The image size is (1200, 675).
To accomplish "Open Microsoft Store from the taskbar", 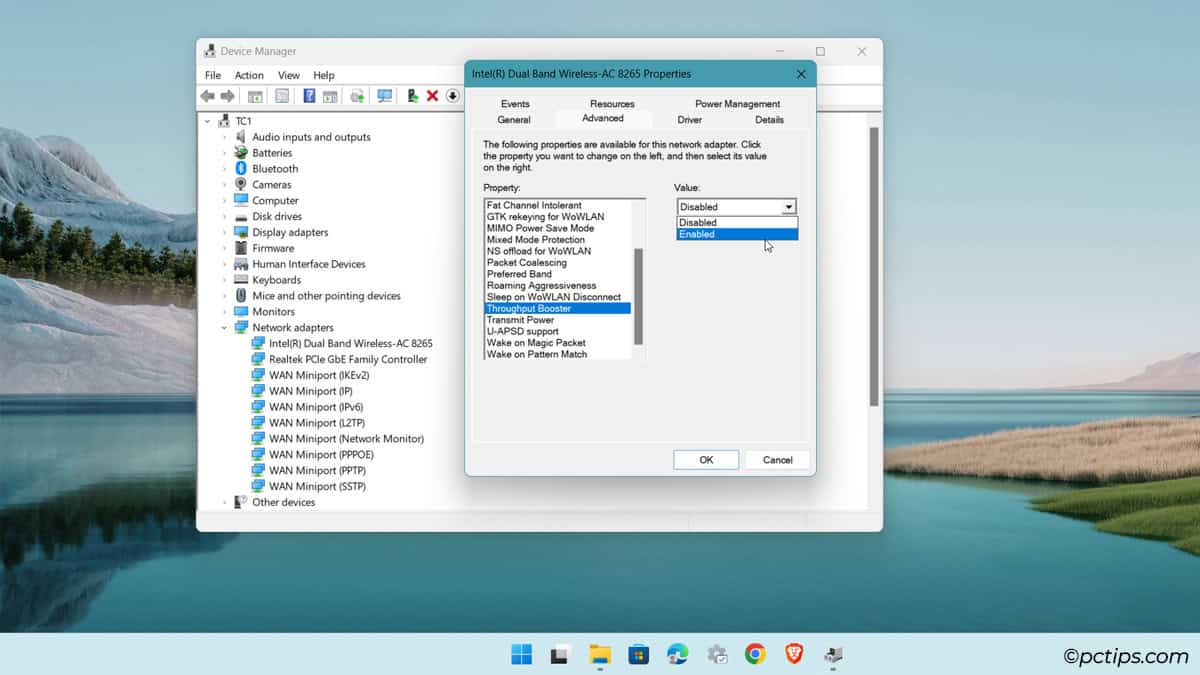I will point(639,654).
